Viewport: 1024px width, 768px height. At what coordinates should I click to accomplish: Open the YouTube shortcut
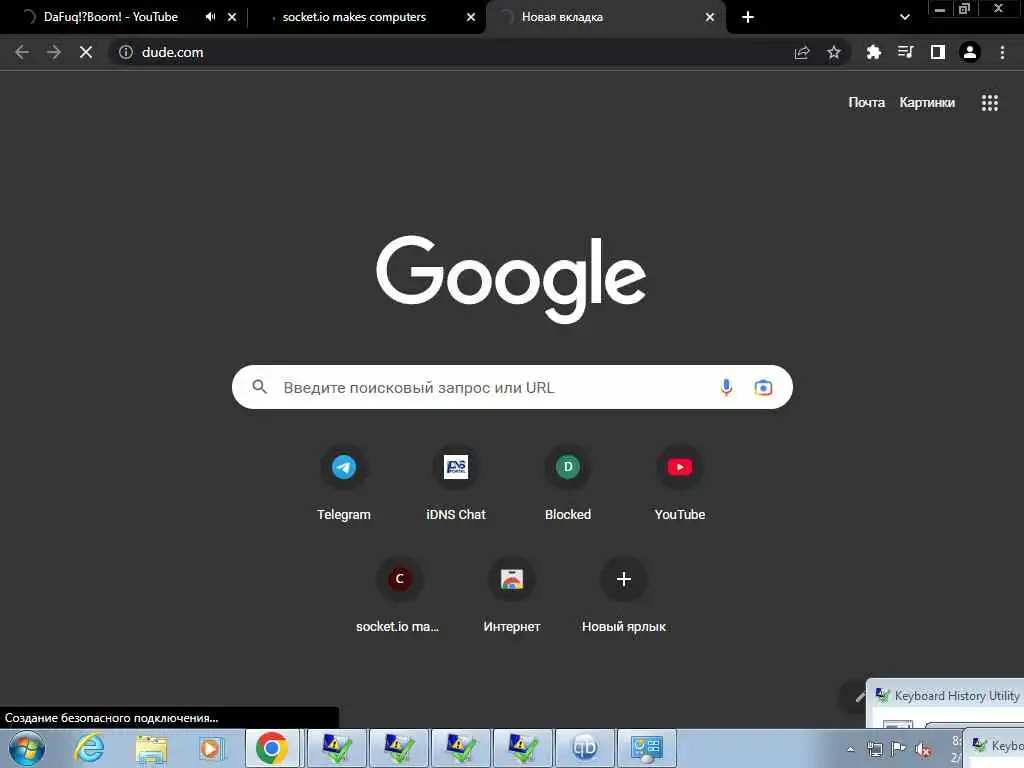pyautogui.click(x=680, y=484)
